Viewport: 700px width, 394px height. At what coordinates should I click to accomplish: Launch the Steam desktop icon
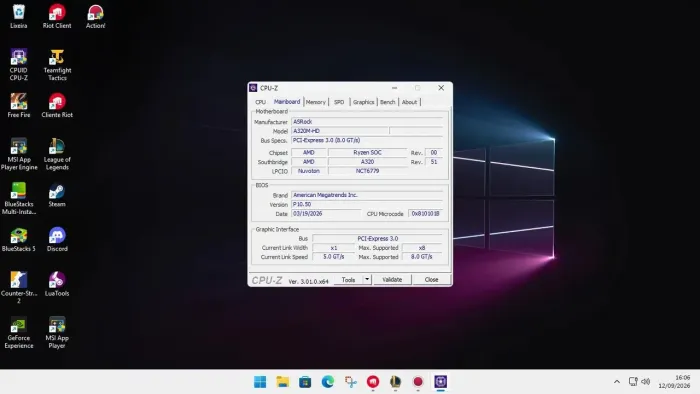(x=57, y=195)
